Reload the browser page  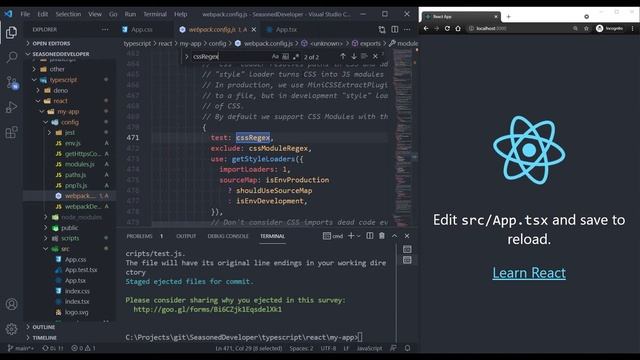(447, 28)
